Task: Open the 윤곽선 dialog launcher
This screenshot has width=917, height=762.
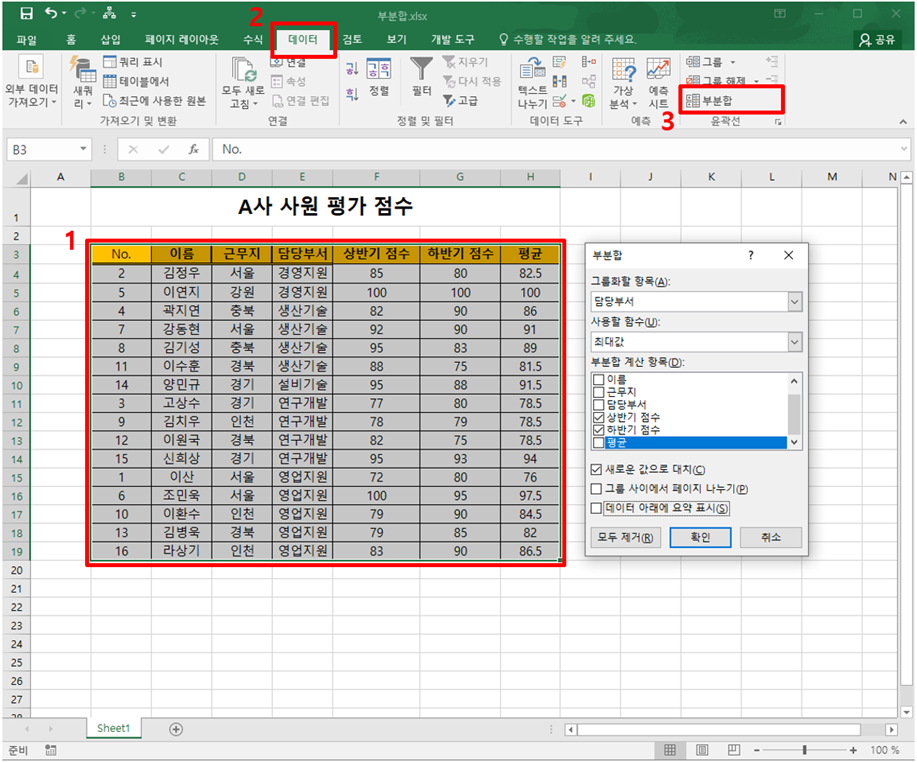Action: [778, 122]
